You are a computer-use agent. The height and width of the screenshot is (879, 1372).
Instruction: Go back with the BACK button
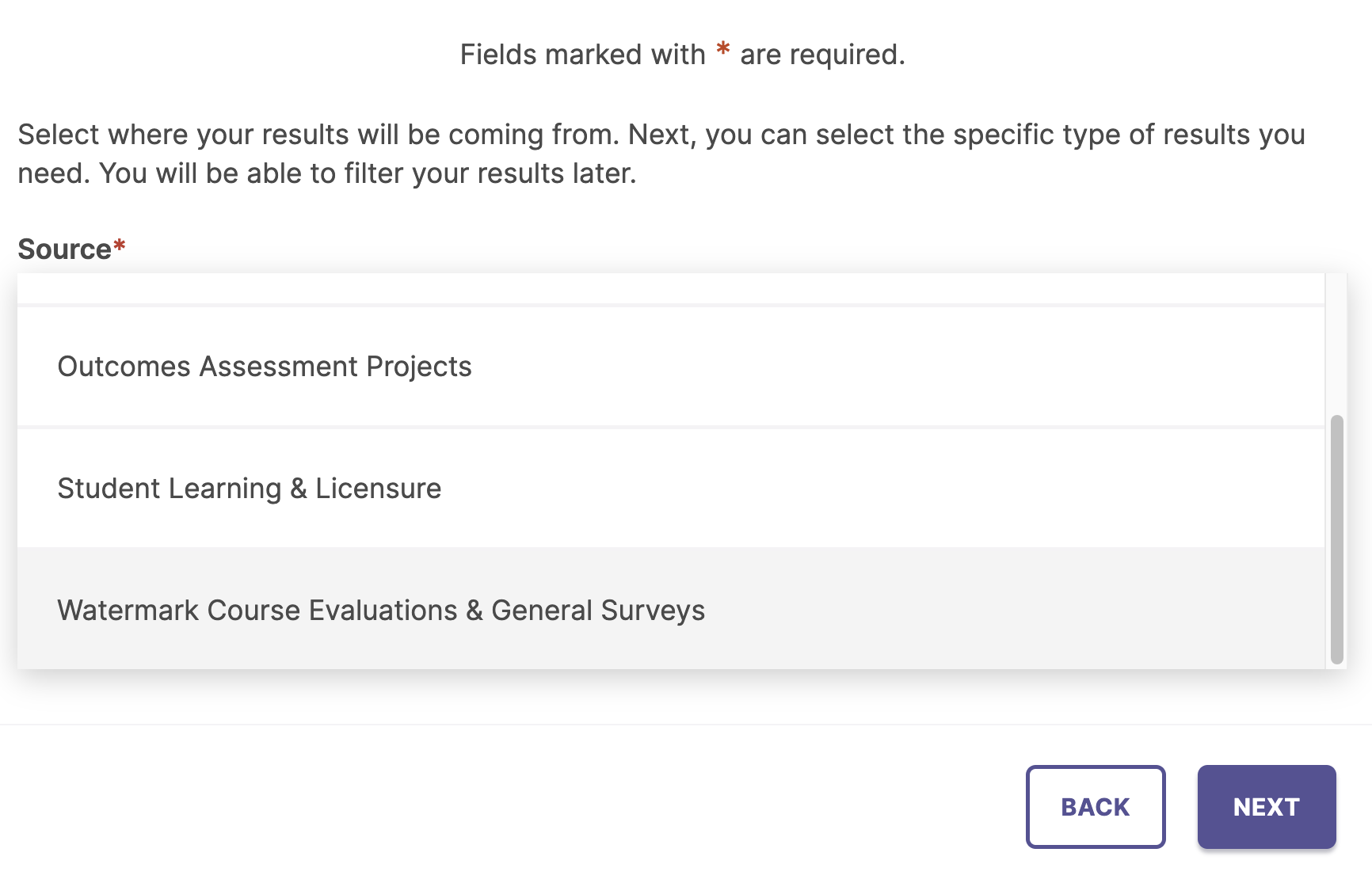click(1095, 807)
